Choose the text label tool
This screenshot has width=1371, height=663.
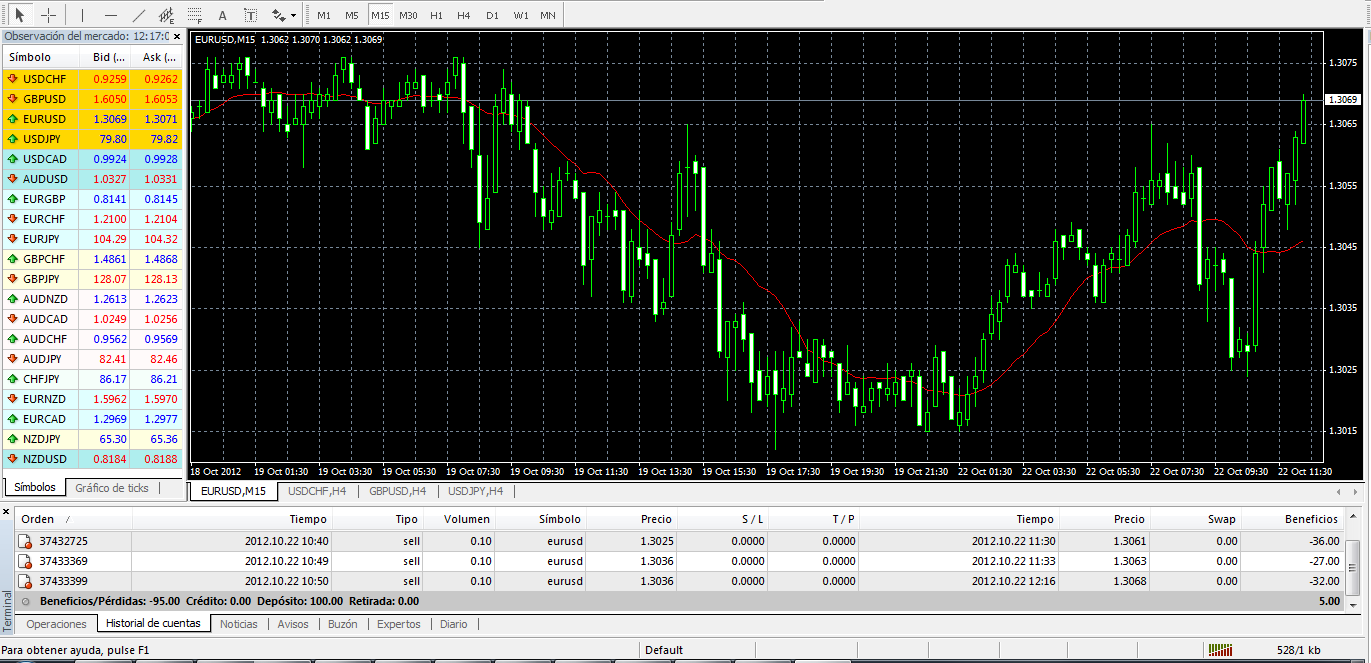click(250, 15)
